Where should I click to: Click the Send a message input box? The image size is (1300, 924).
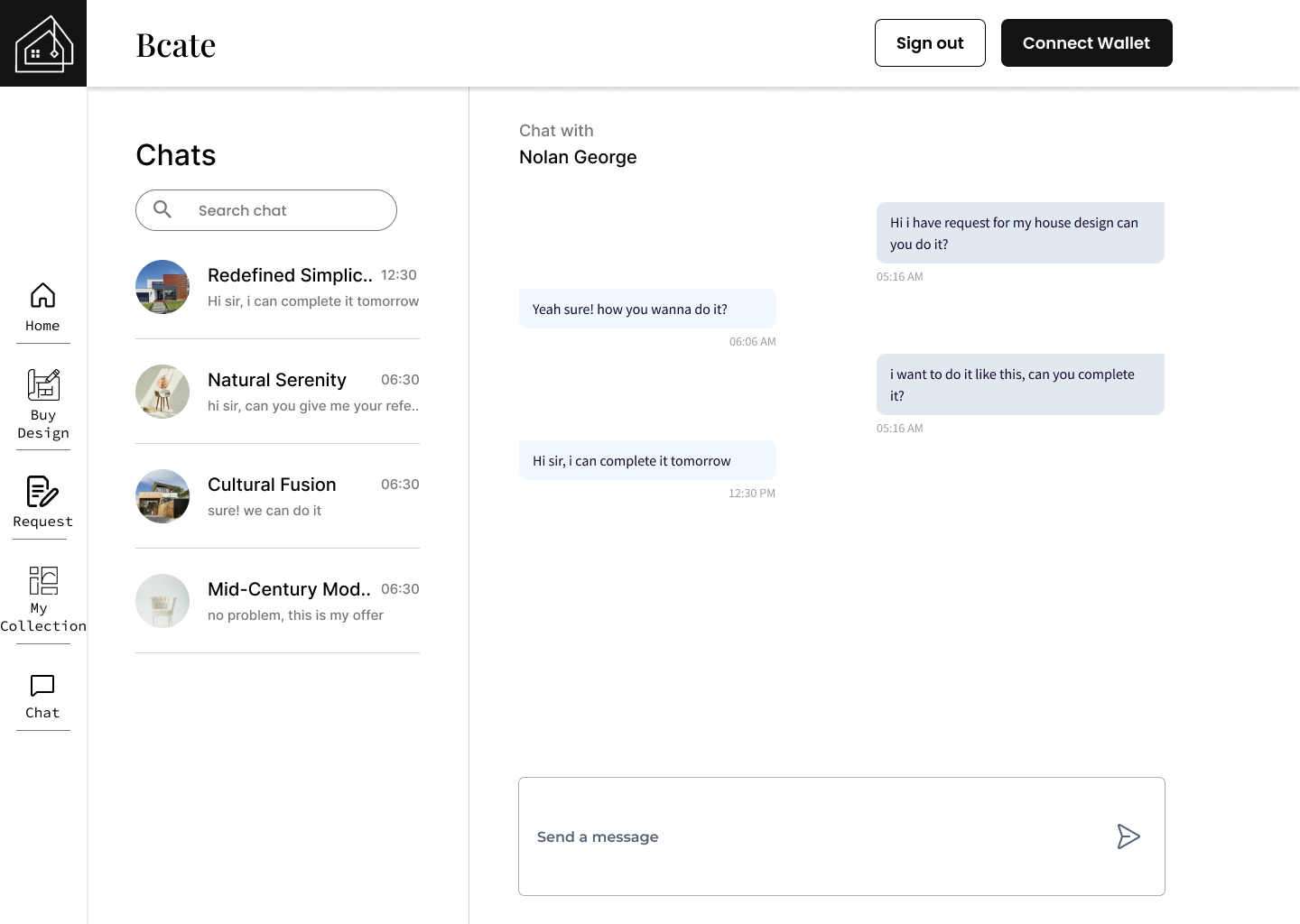pyautogui.click(x=812, y=836)
